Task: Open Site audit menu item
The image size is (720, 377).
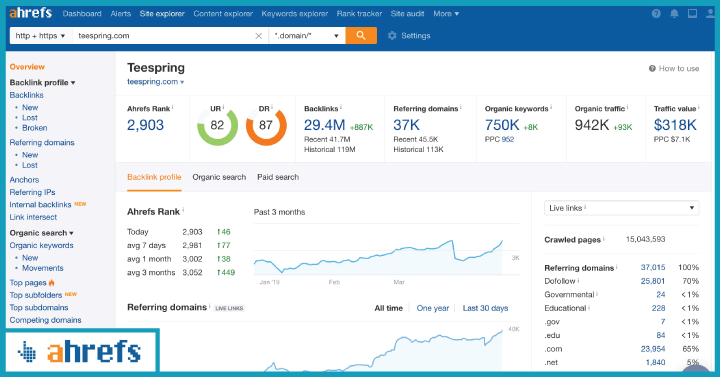Action: tap(407, 14)
